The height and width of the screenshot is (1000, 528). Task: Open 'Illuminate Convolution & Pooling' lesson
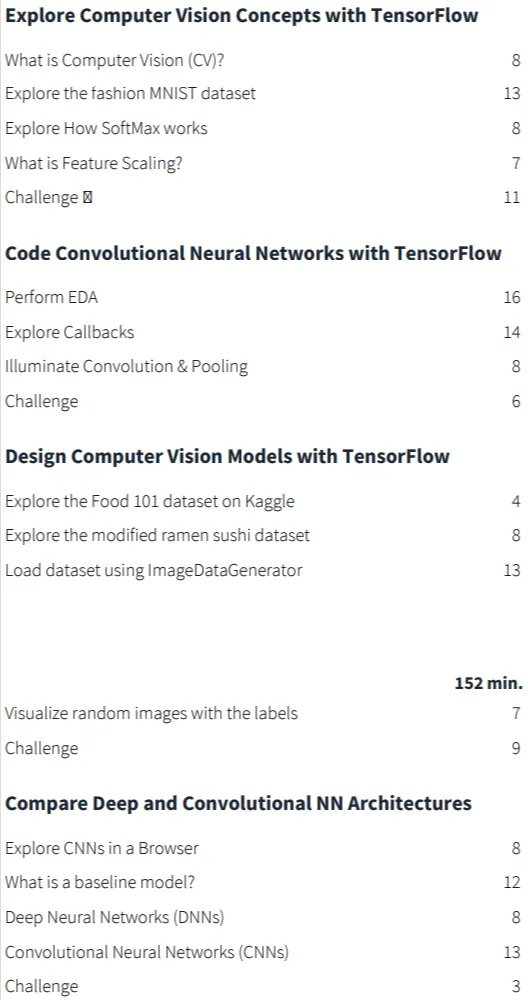(126, 367)
